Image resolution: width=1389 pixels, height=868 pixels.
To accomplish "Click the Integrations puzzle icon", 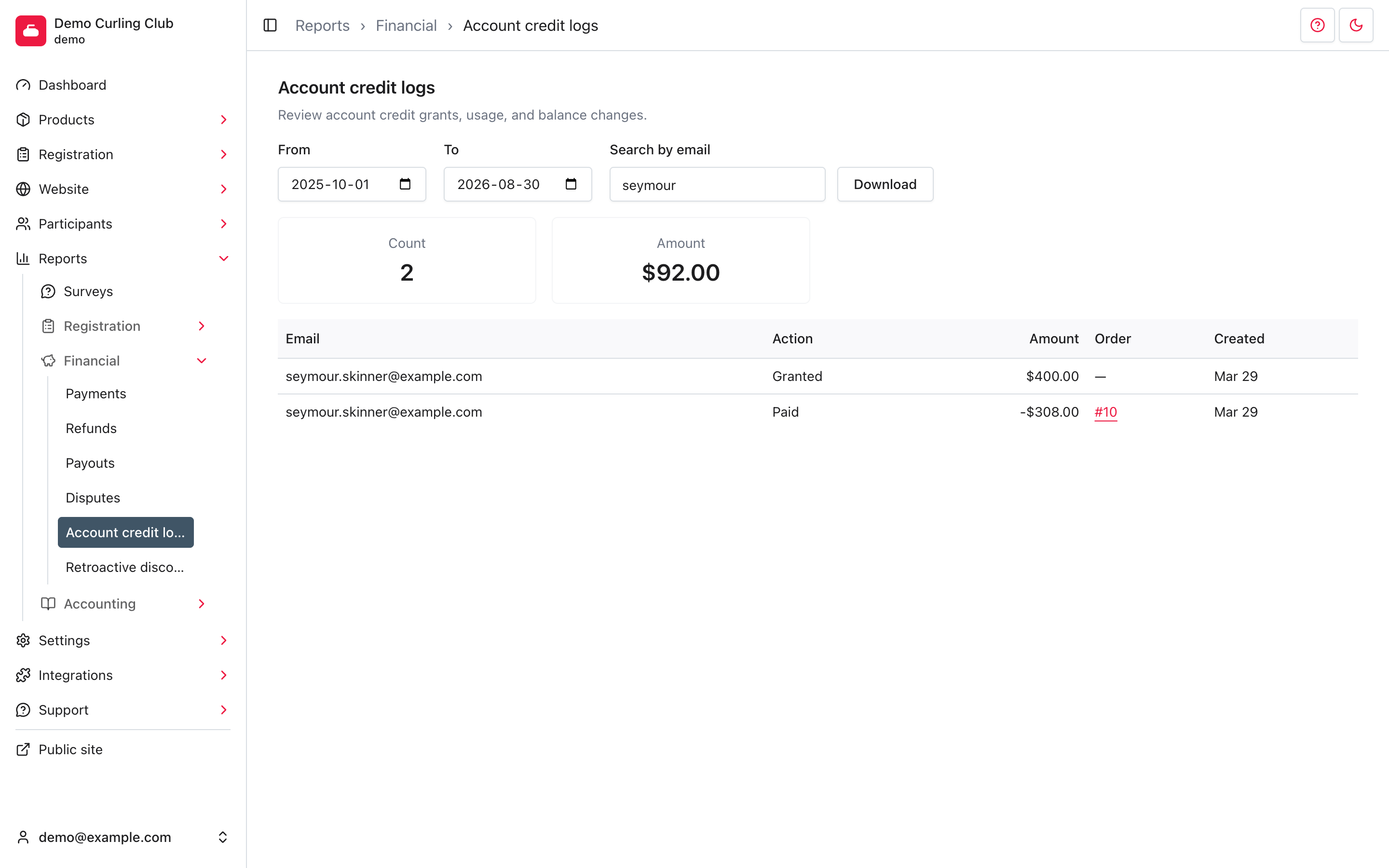I will (23, 675).
